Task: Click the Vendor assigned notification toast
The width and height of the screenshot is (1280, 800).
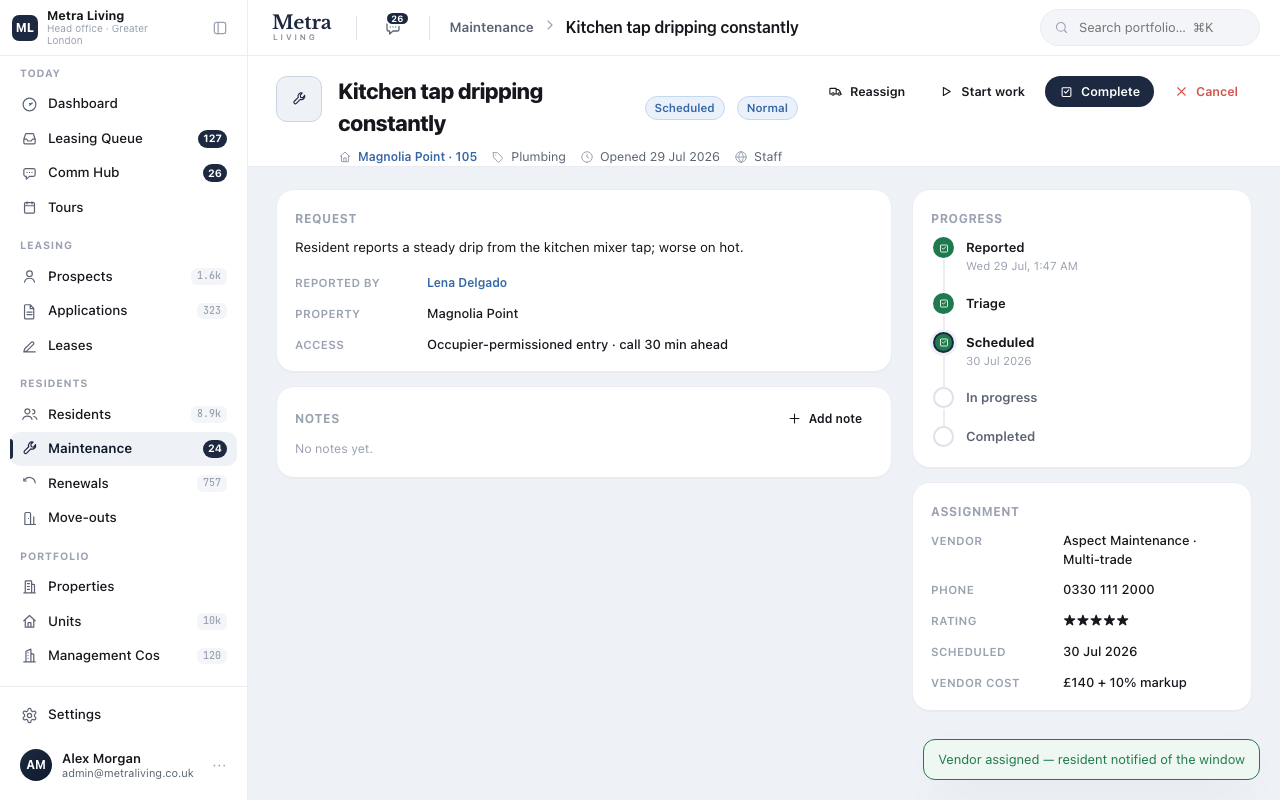Action: click(1091, 760)
